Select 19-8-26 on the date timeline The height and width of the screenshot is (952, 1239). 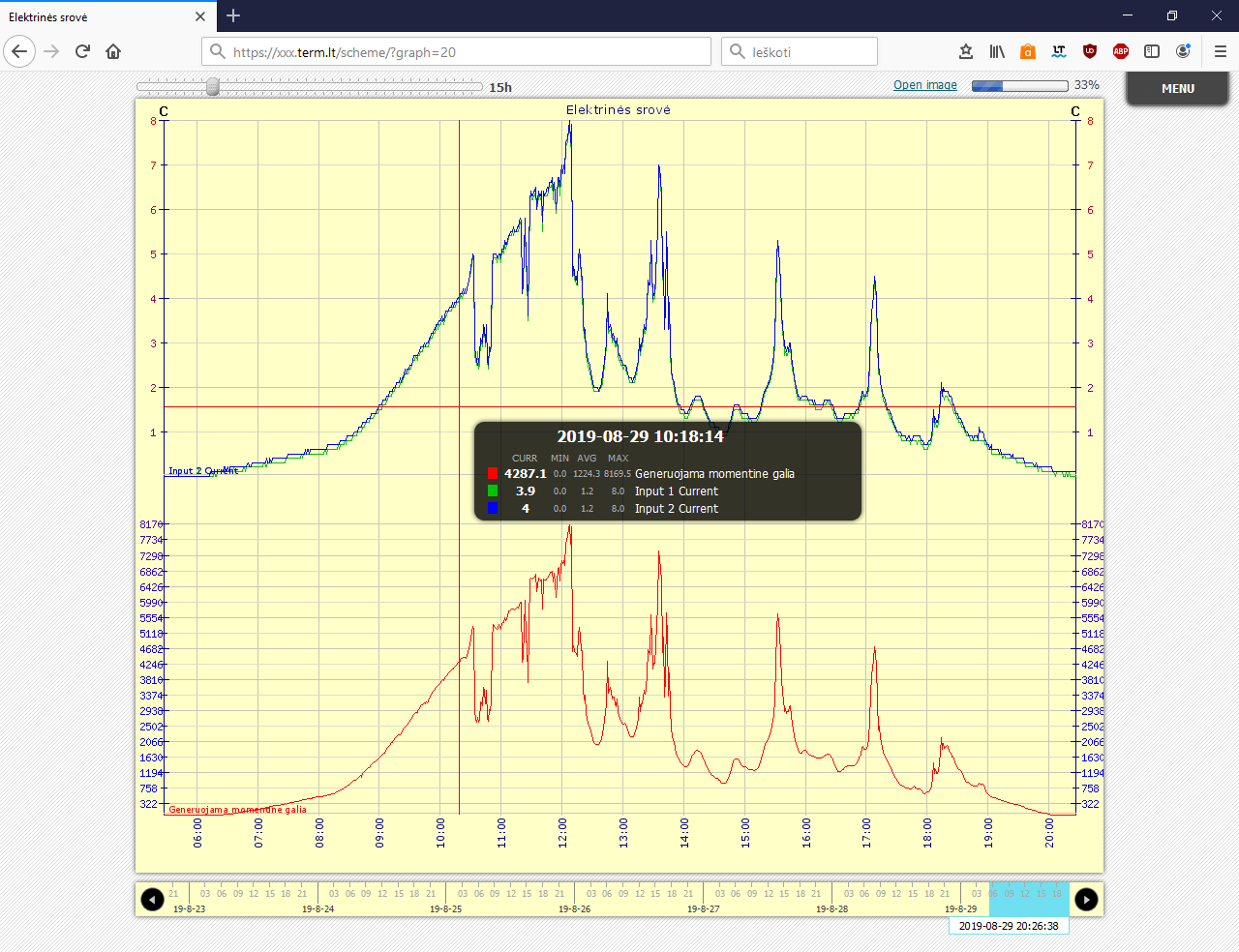coord(575,908)
